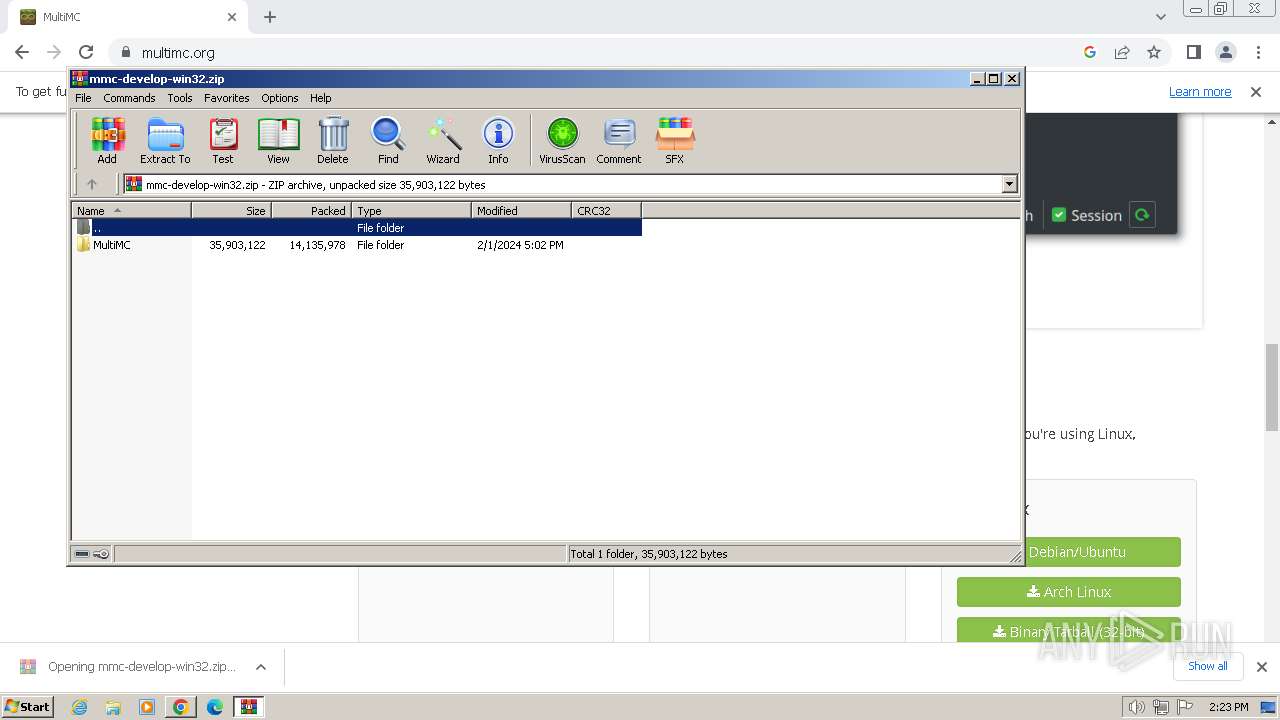
Task: Open the Help menu
Action: tap(320, 98)
